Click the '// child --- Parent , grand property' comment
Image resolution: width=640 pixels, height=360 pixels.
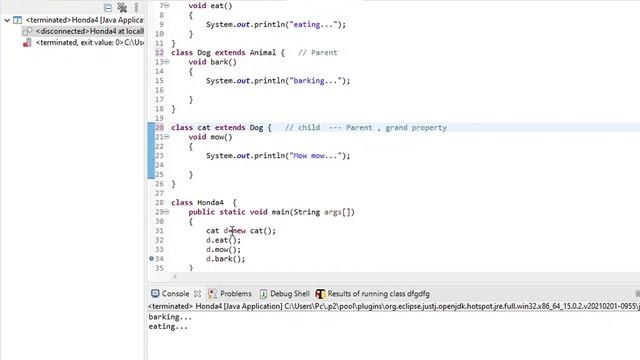[x=366, y=128]
